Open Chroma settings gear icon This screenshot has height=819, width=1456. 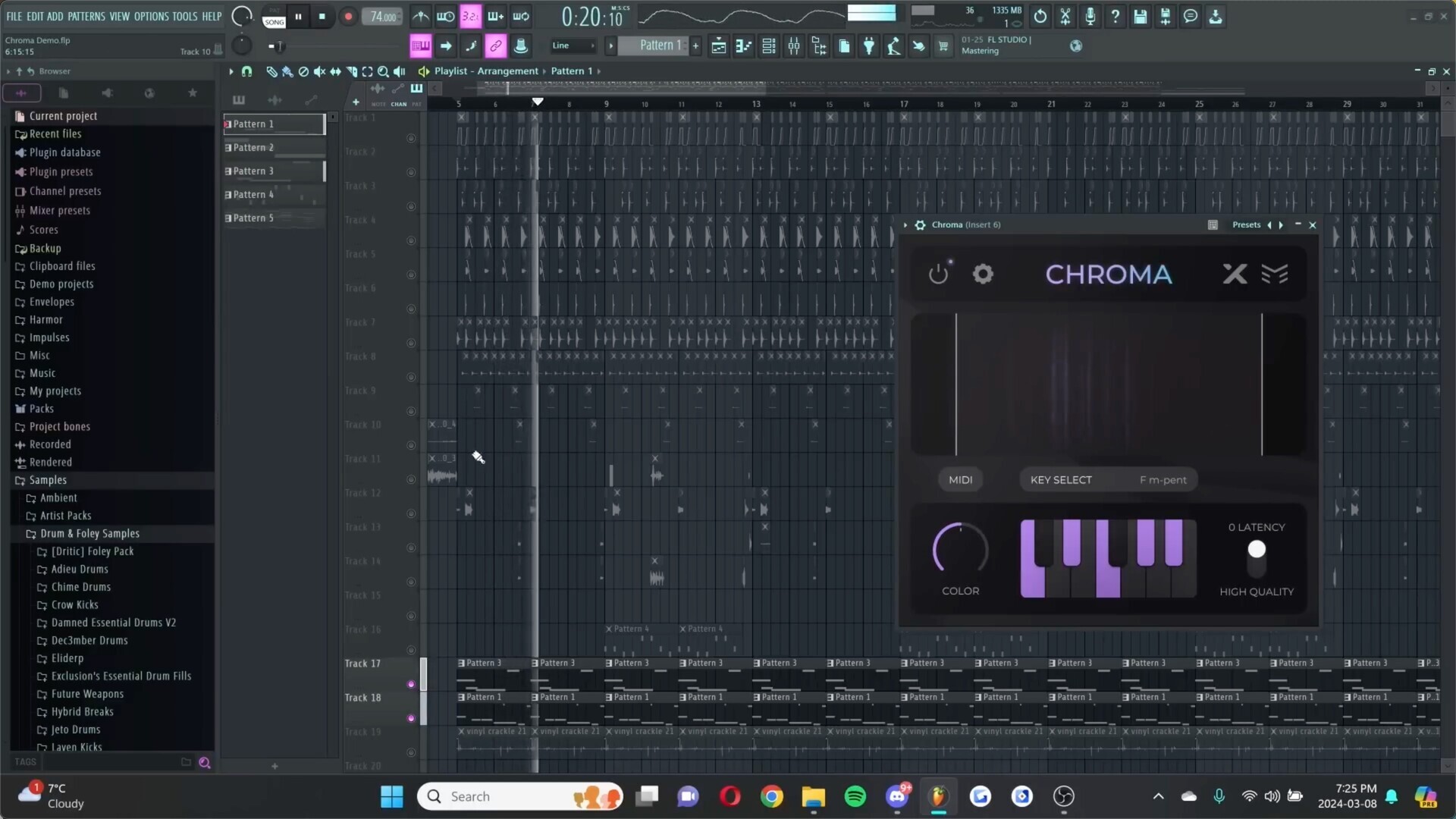[983, 274]
